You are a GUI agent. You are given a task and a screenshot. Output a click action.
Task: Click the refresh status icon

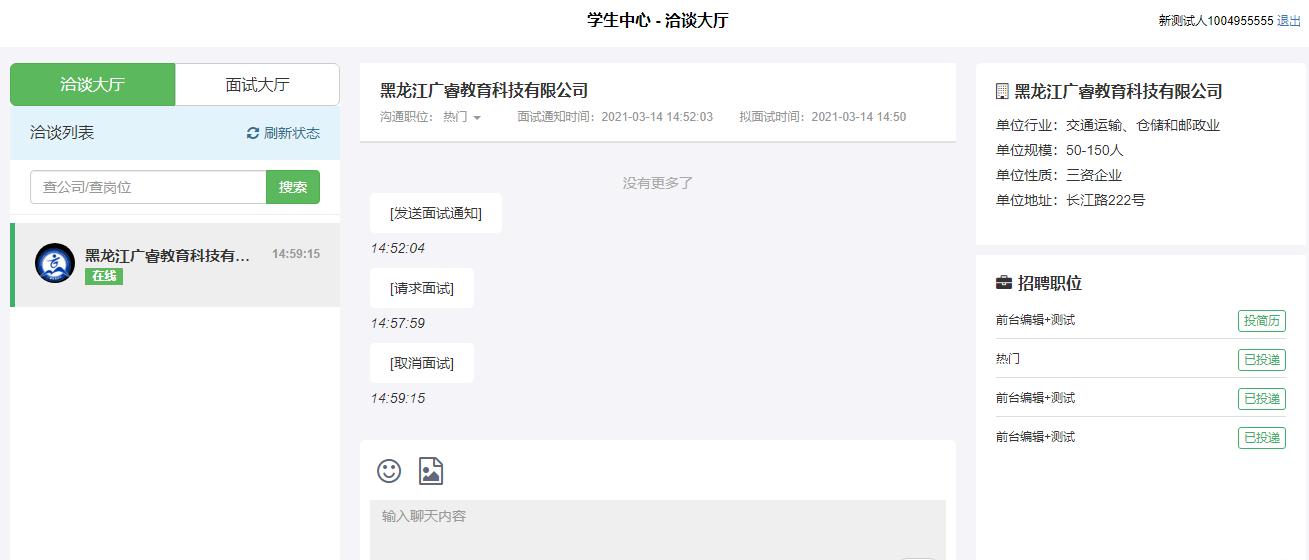253,133
